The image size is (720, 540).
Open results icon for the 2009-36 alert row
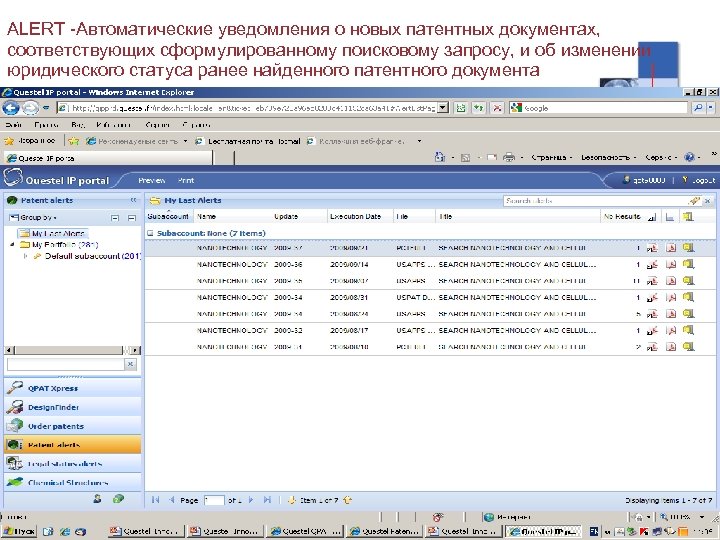652,264
